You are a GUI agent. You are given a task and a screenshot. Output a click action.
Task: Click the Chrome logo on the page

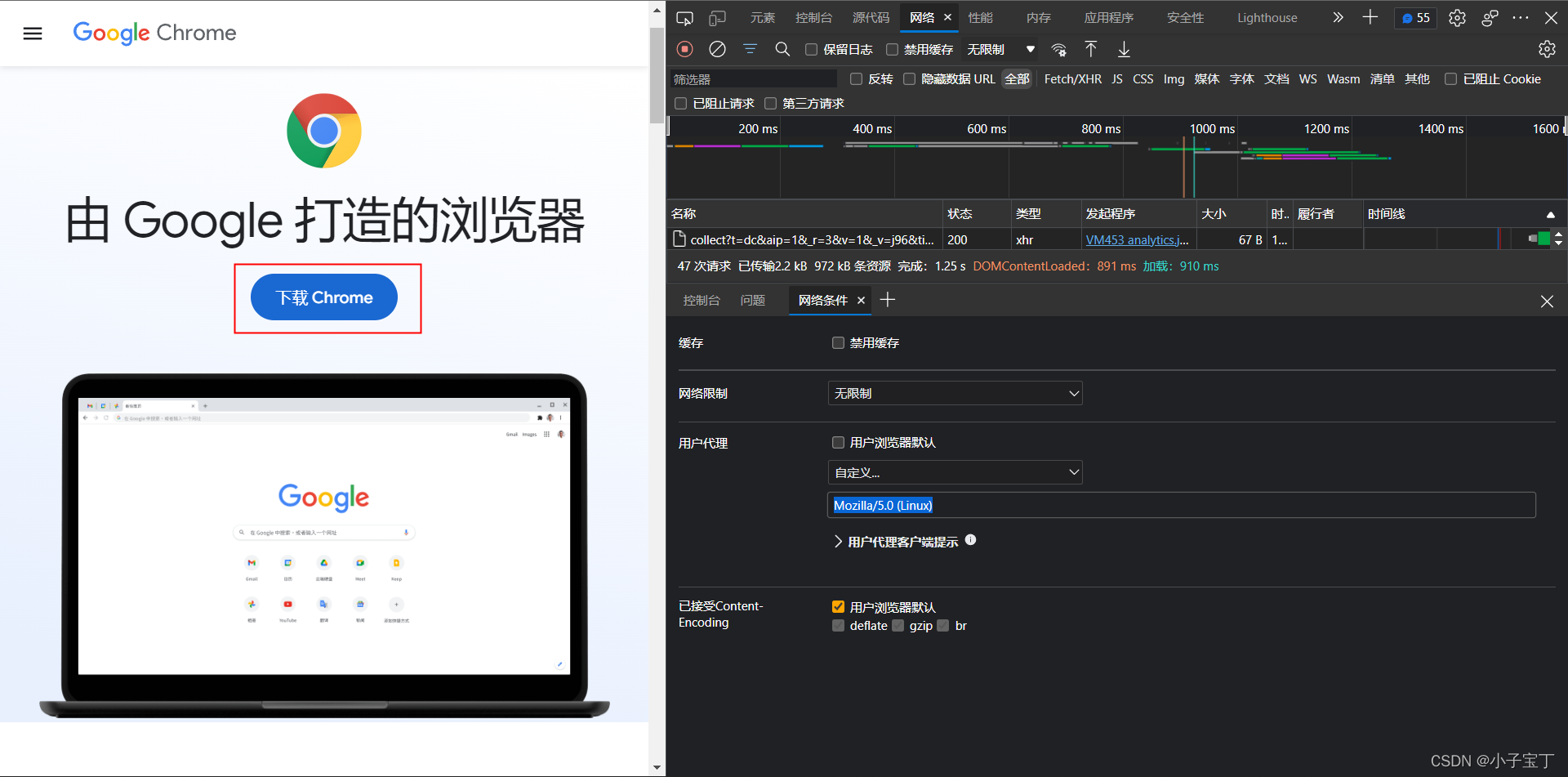pos(324,131)
